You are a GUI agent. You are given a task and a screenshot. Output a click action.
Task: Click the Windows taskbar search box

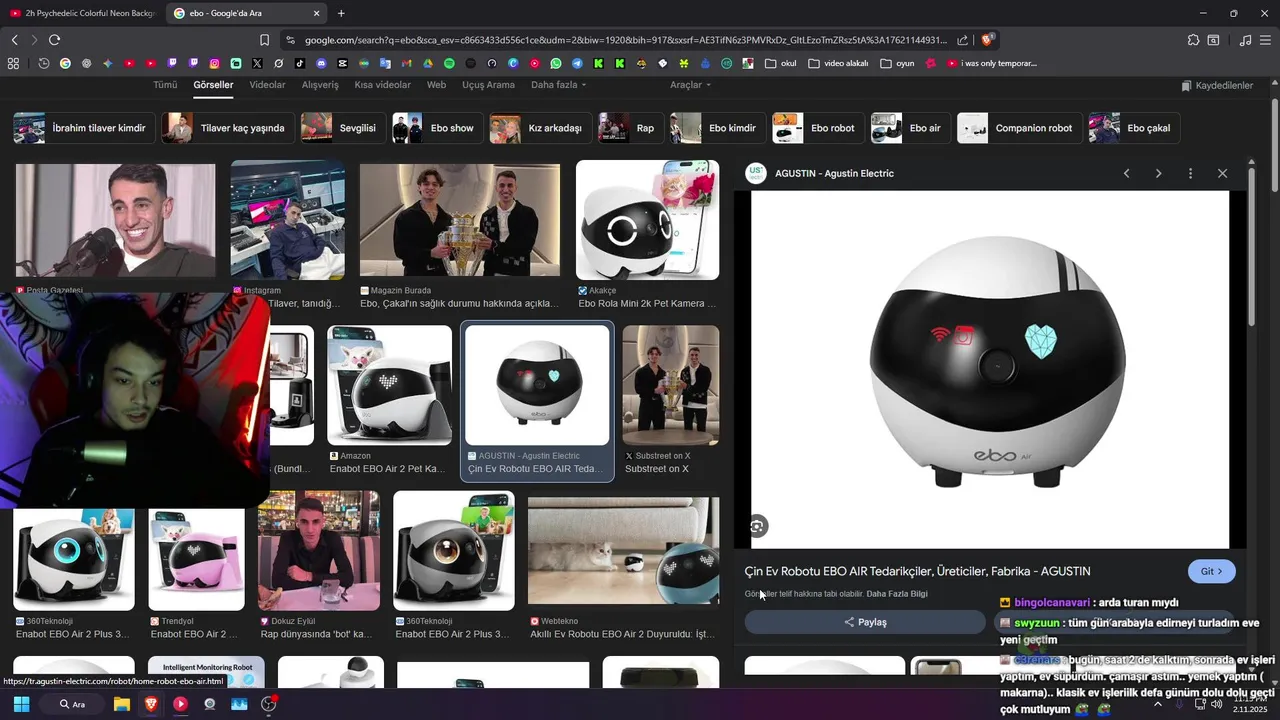coord(73,704)
